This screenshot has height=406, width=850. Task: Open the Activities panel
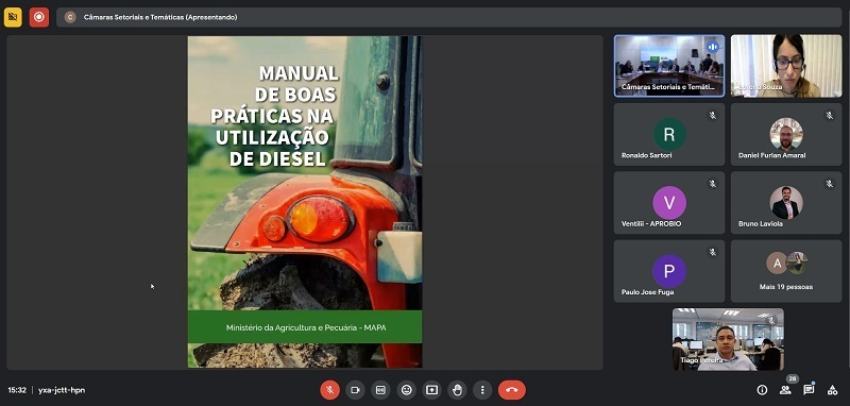[832, 390]
